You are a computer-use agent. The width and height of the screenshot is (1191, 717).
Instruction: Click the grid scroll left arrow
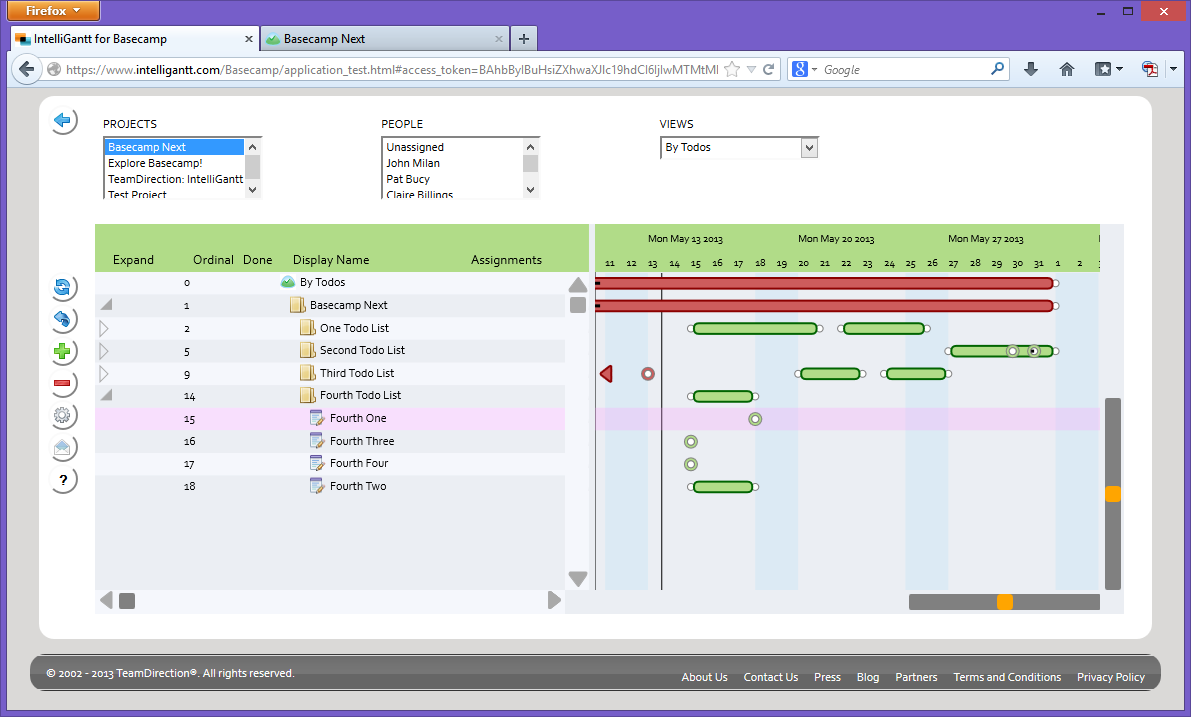click(x=106, y=600)
